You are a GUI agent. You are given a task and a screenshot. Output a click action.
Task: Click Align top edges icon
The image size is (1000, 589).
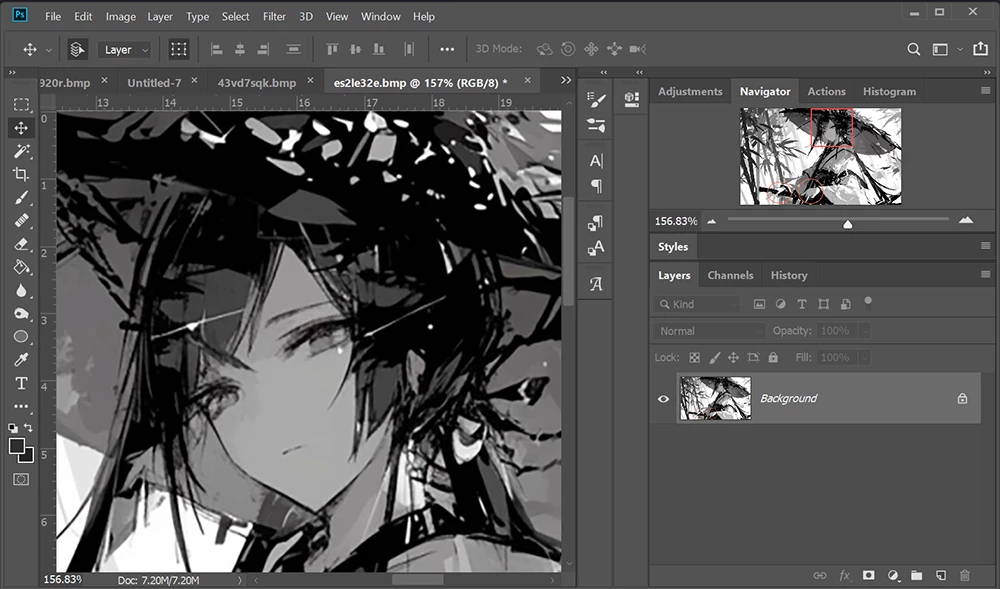point(332,49)
